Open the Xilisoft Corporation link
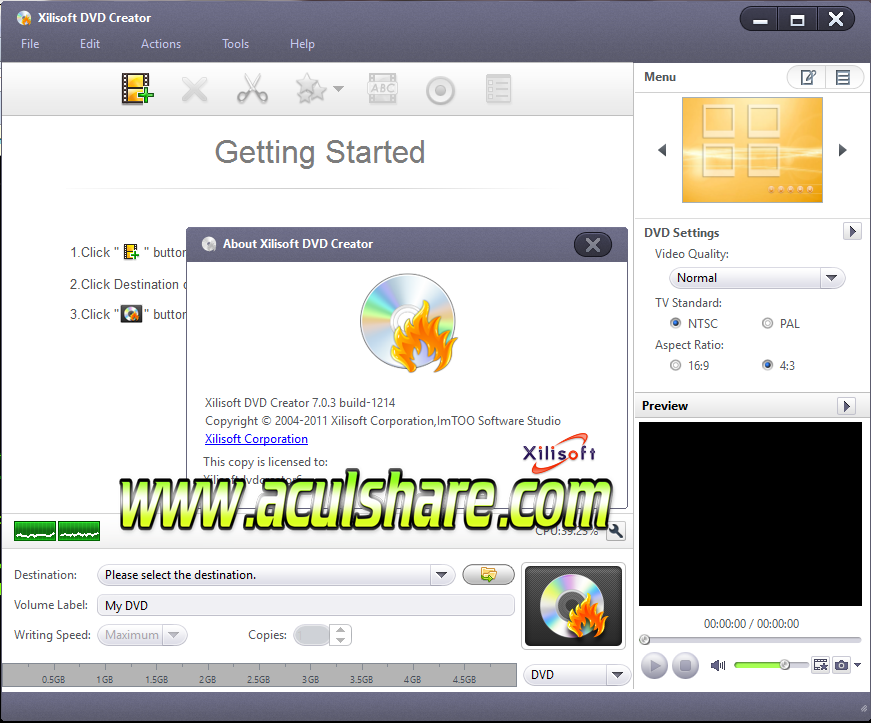 click(256, 439)
